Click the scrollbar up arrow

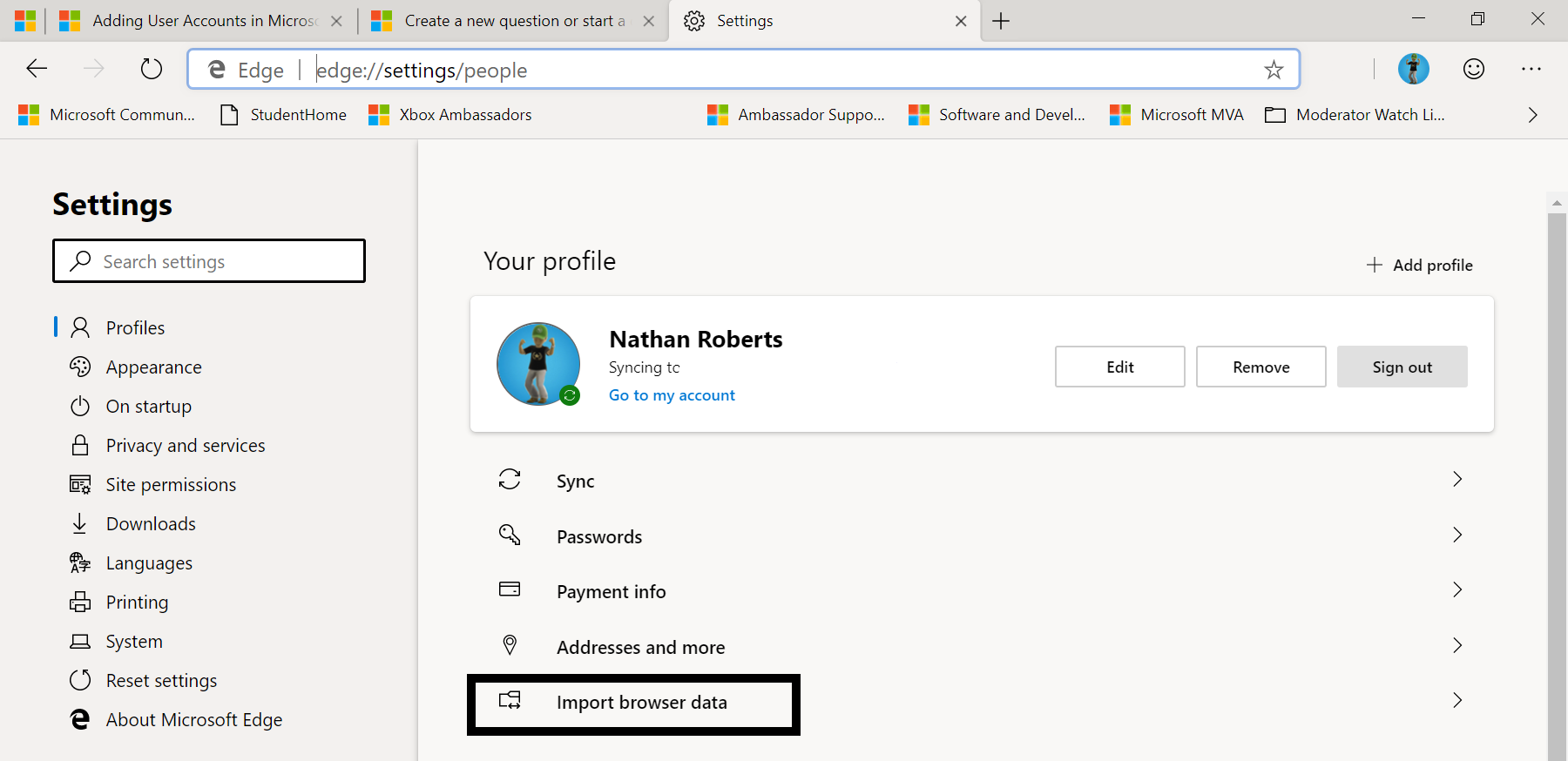click(x=1557, y=203)
